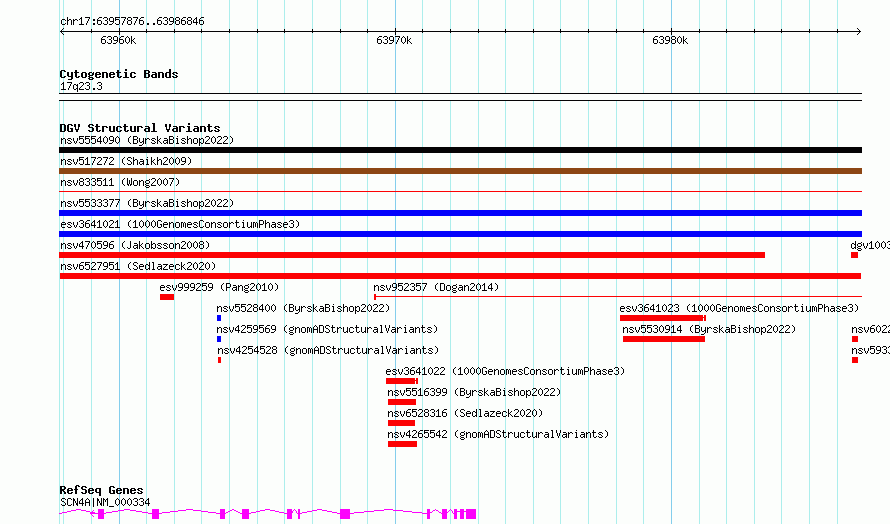Screen dimensions: 890x524
Task: Click the brown nsv517272 variant bar
Action: point(460,171)
